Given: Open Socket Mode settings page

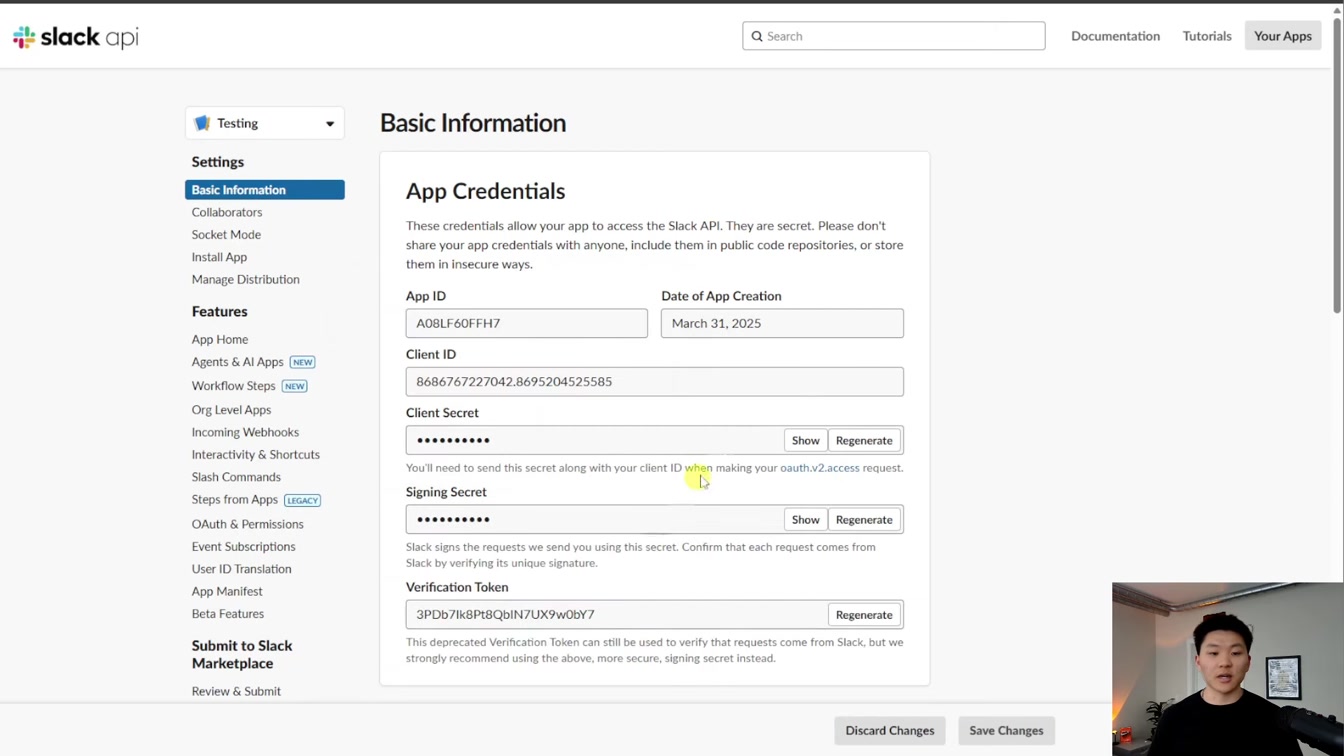Looking at the screenshot, I should coord(226,234).
